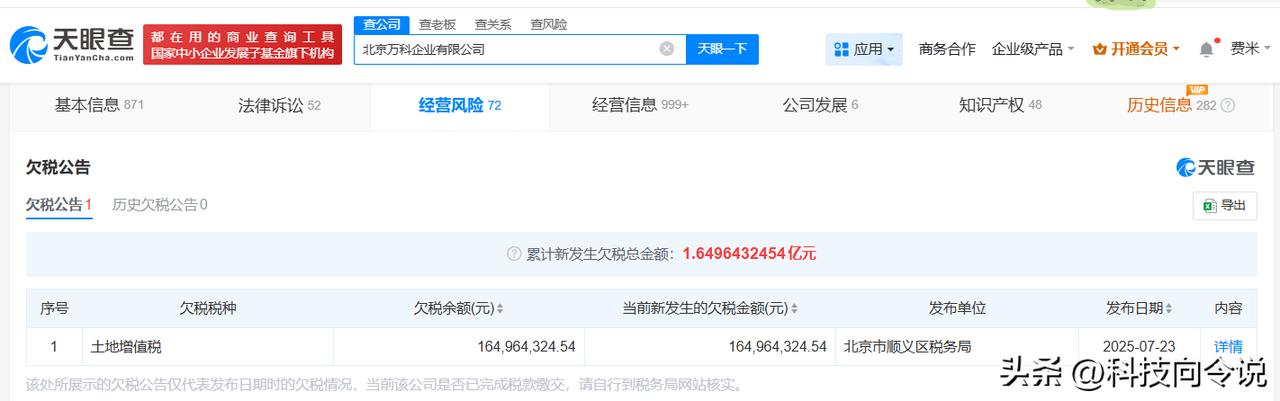
Task: Switch to 知识产权 tab
Action: click(1000, 105)
